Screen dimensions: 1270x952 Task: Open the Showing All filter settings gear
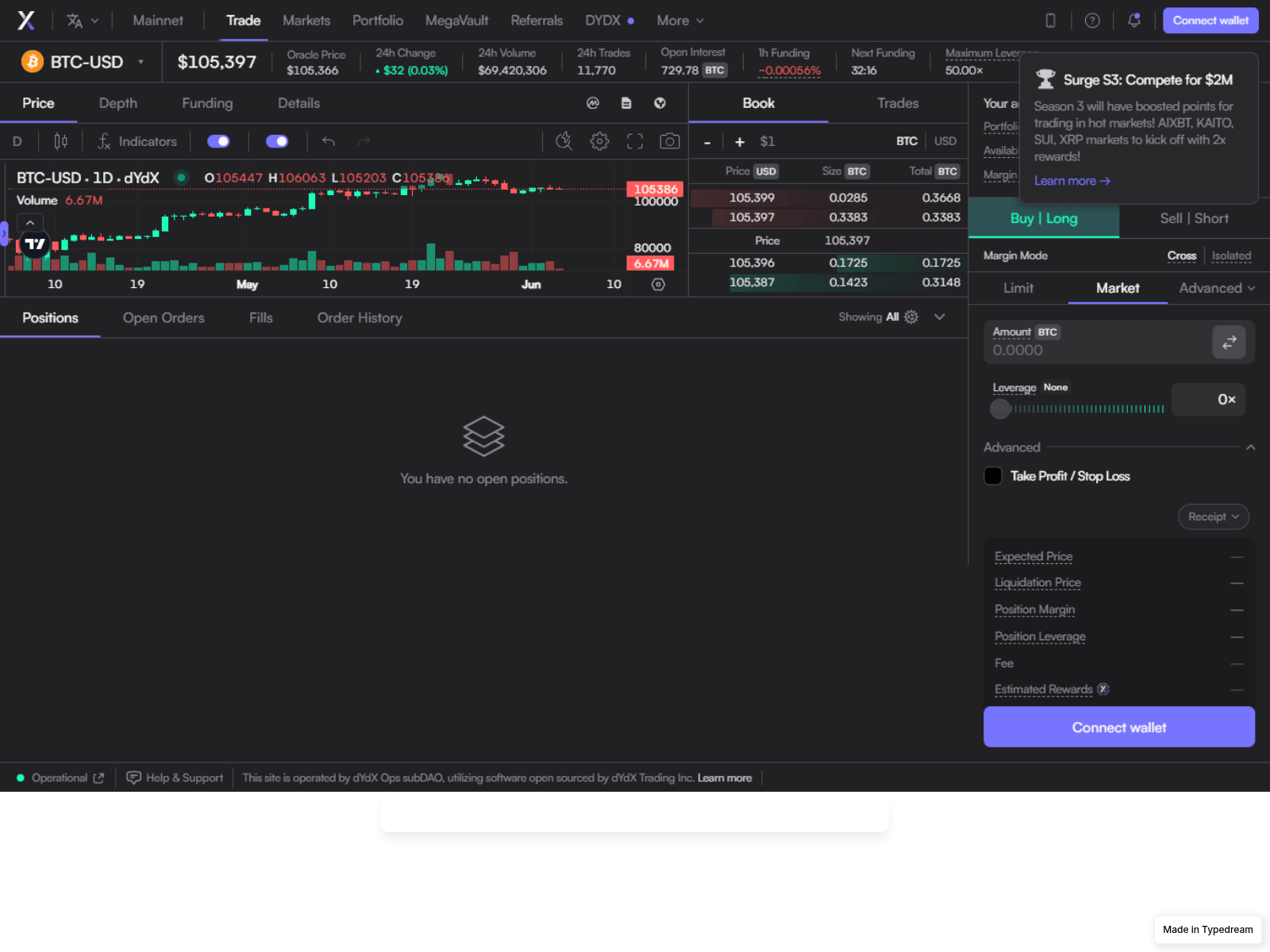point(911,317)
